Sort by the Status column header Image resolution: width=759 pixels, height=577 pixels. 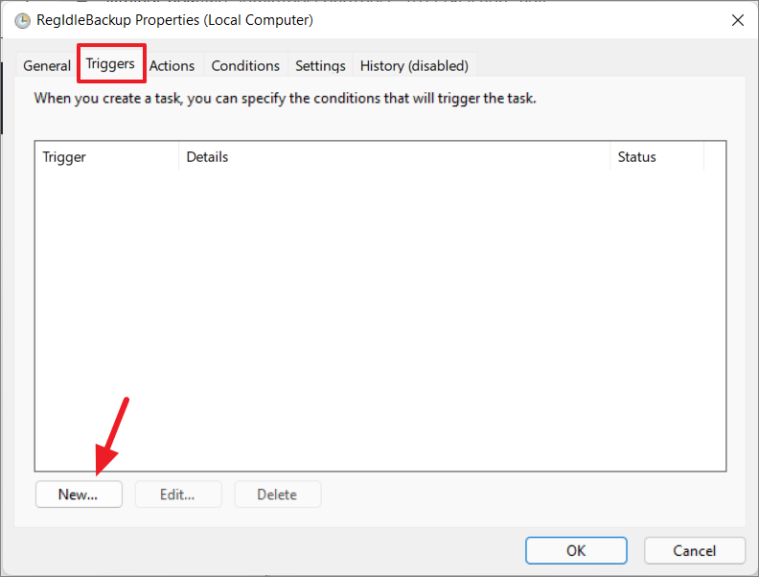pyautogui.click(x=657, y=157)
